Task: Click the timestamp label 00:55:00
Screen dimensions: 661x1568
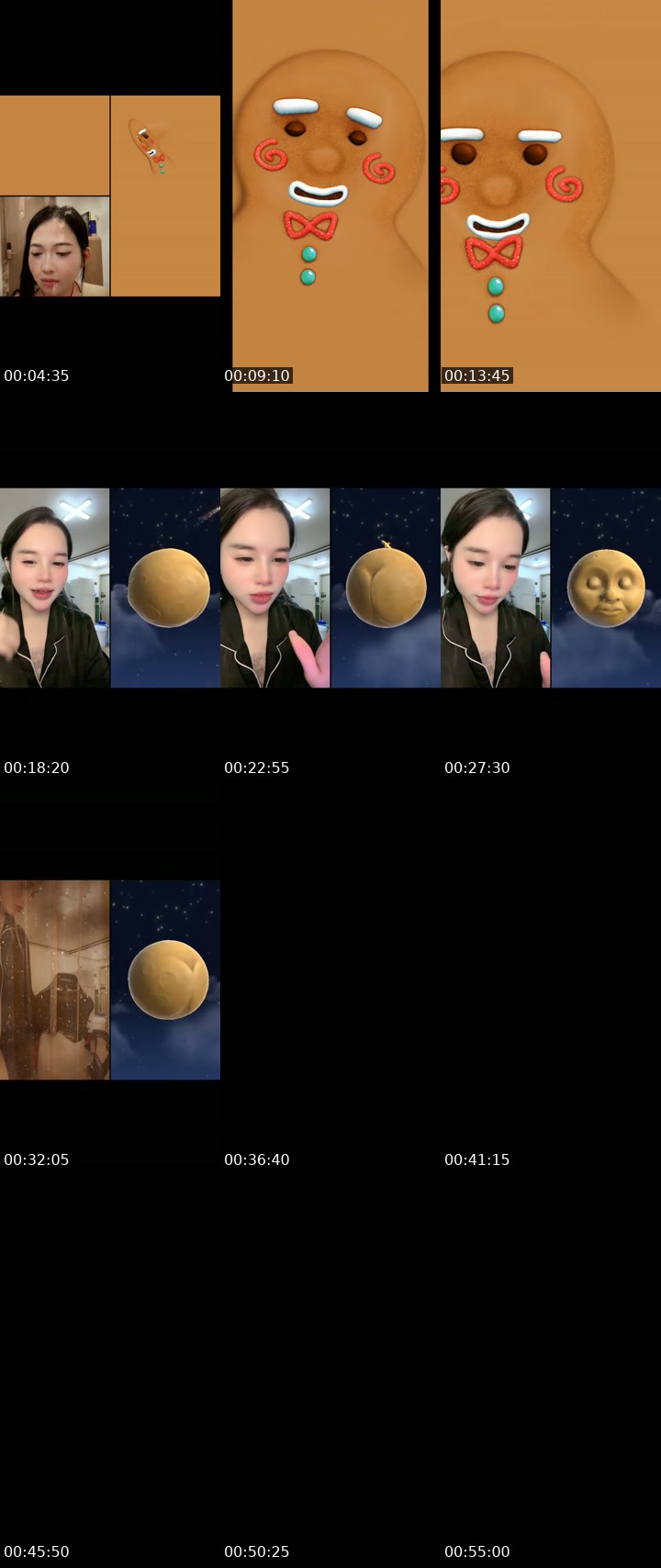Action: [x=477, y=1551]
